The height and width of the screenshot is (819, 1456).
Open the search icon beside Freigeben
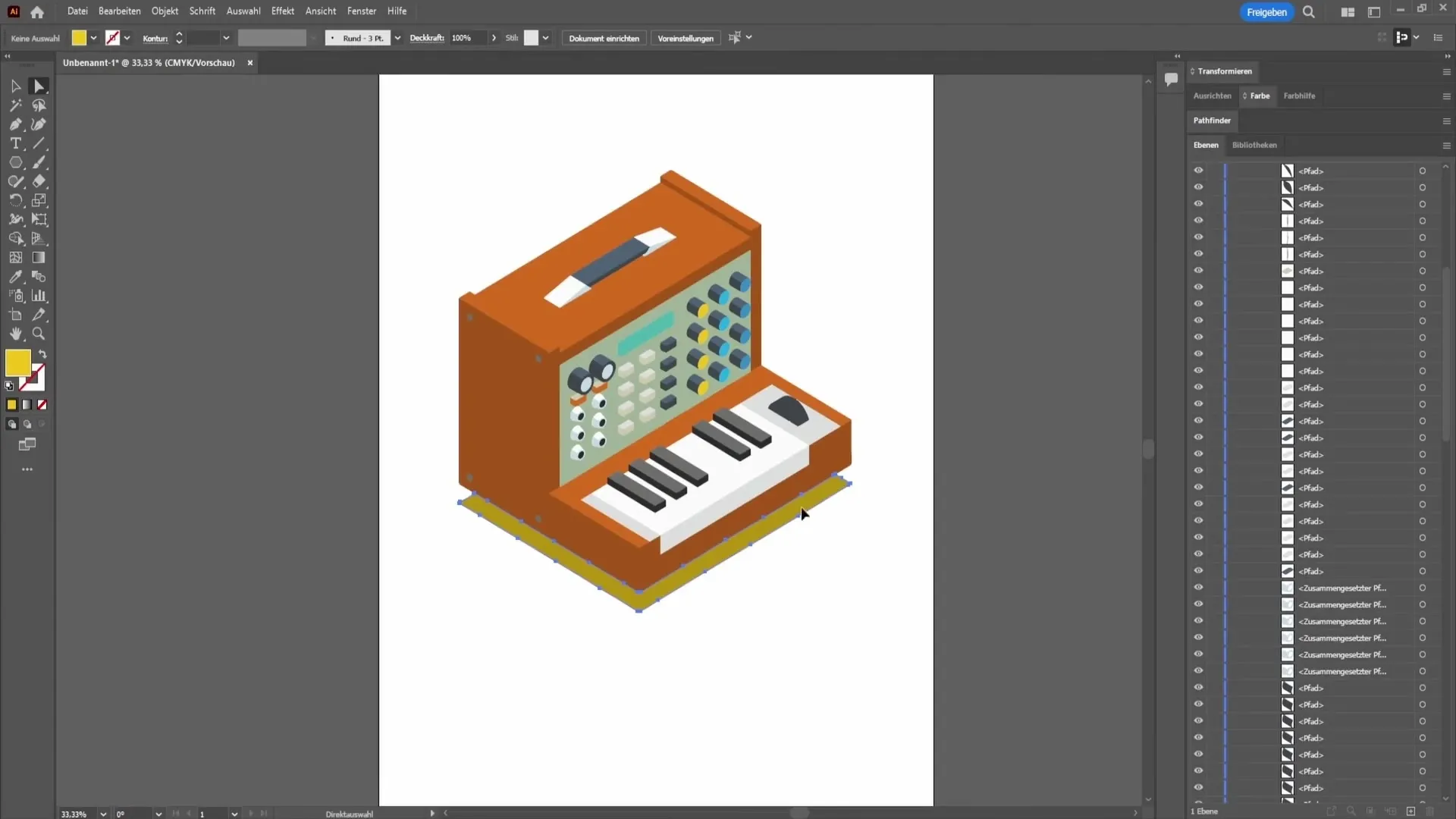pyautogui.click(x=1309, y=12)
